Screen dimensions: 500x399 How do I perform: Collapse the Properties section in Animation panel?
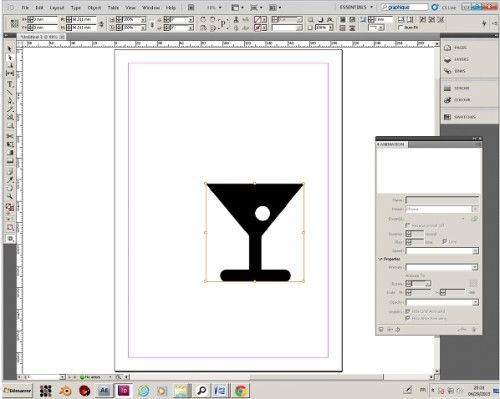[x=380, y=259]
